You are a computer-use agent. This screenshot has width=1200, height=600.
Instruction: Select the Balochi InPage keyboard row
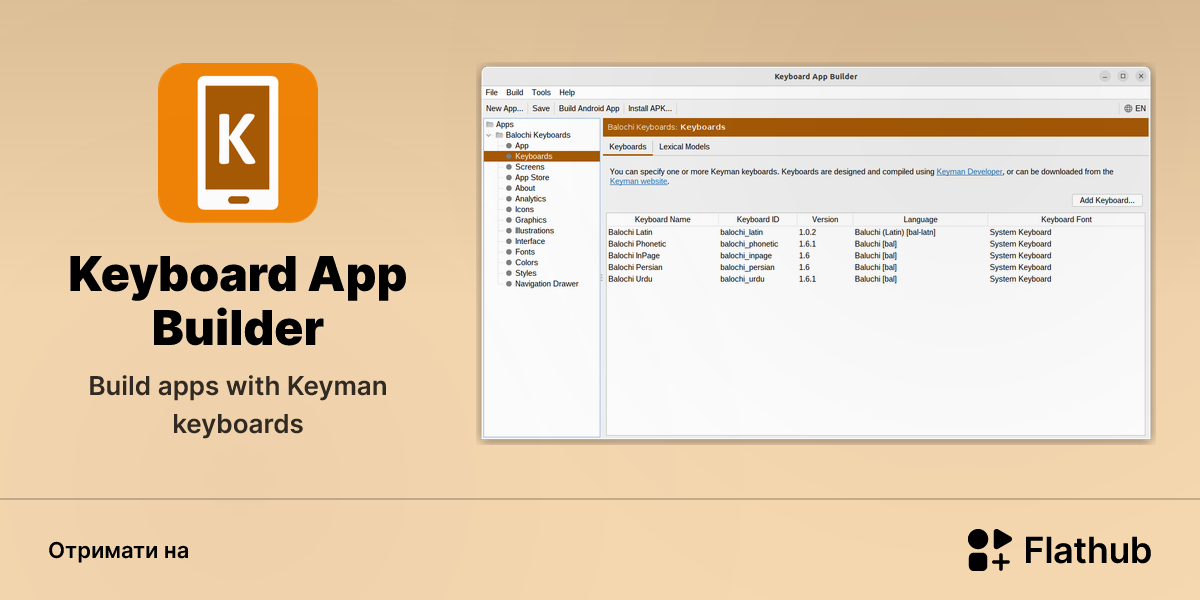[875, 256]
